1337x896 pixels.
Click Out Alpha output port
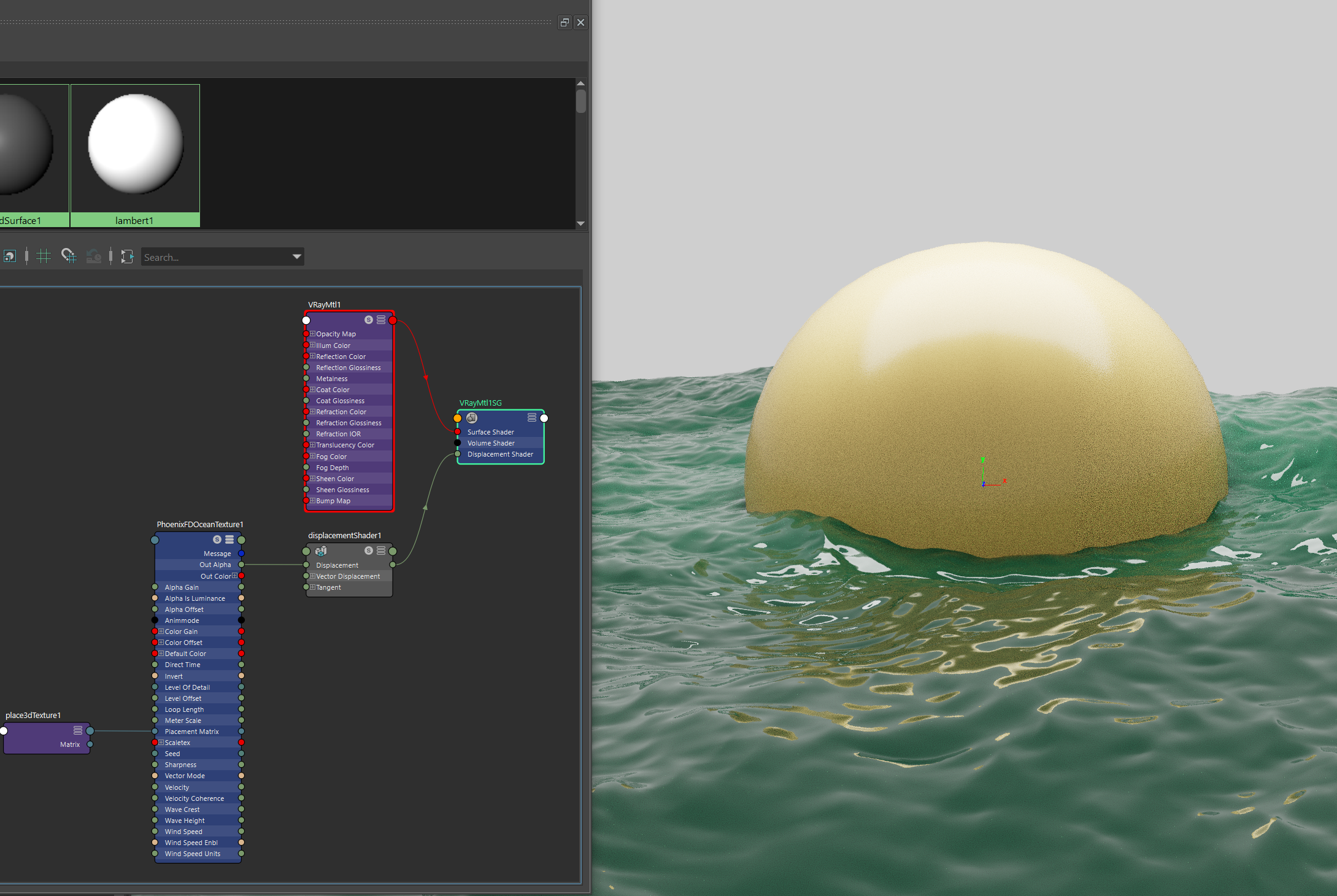(242, 565)
